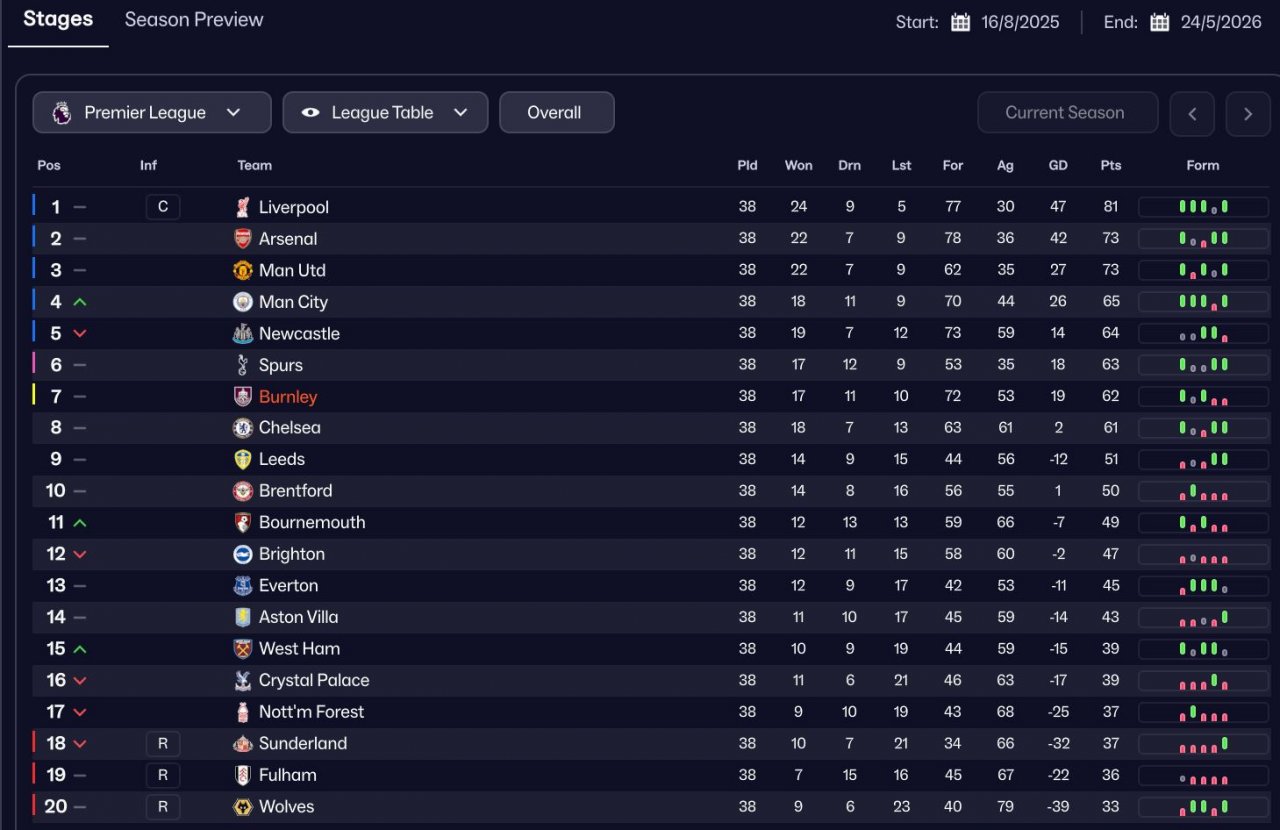The height and width of the screenshot is (830, 1280).
Task: Open the Premier League competition dropdown
Action: (152, 113)
